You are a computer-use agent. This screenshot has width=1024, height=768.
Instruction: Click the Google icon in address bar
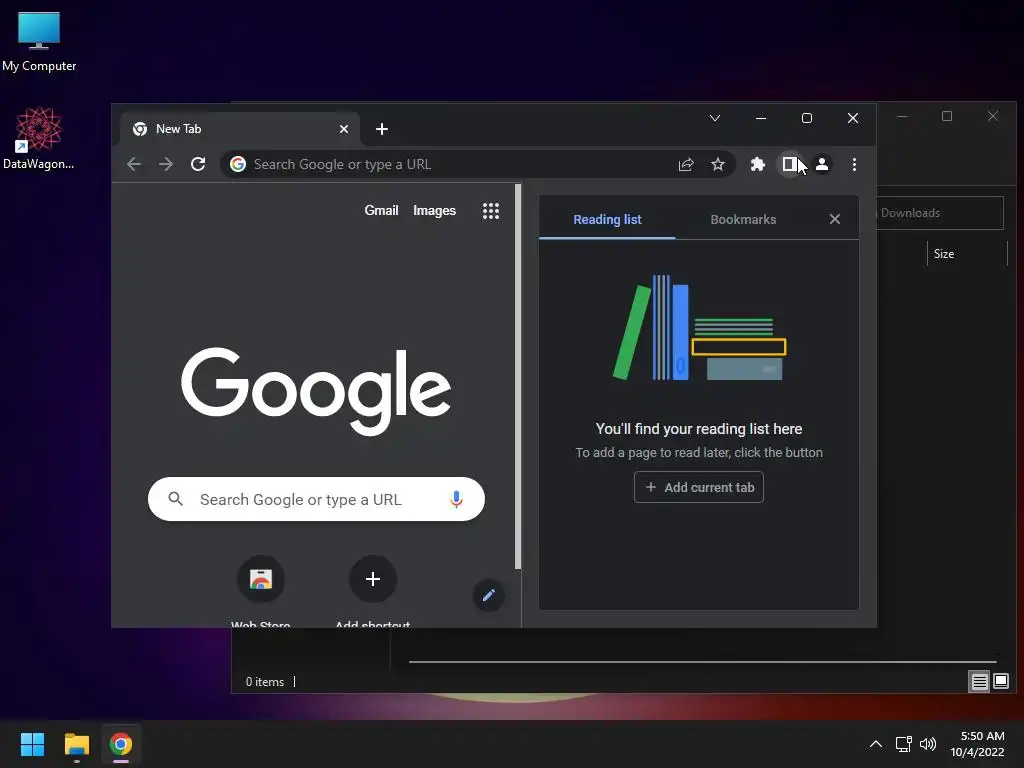click(x=238, y=165)
